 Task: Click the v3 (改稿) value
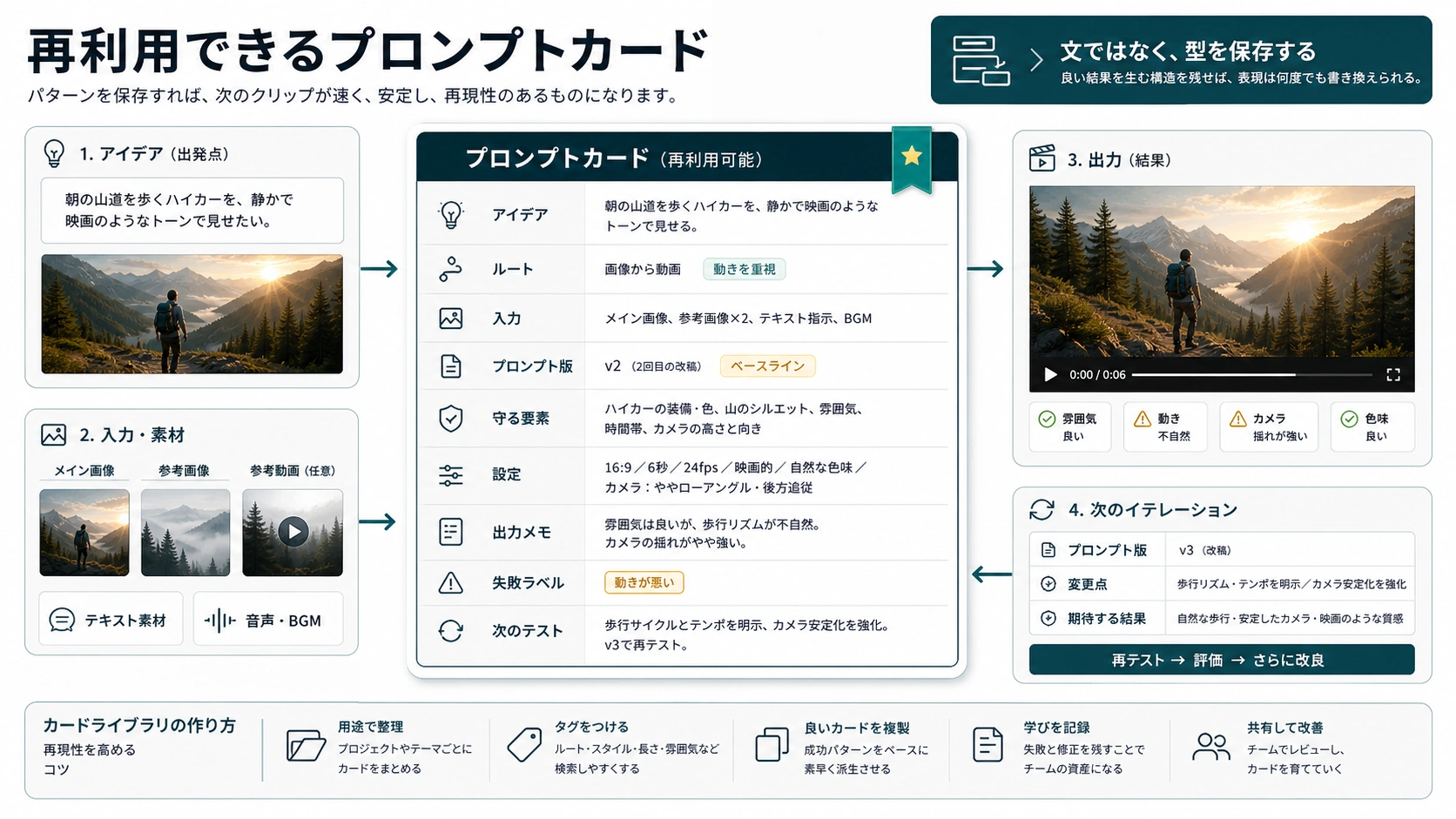pyautogui.click(x=1204, y=550)
